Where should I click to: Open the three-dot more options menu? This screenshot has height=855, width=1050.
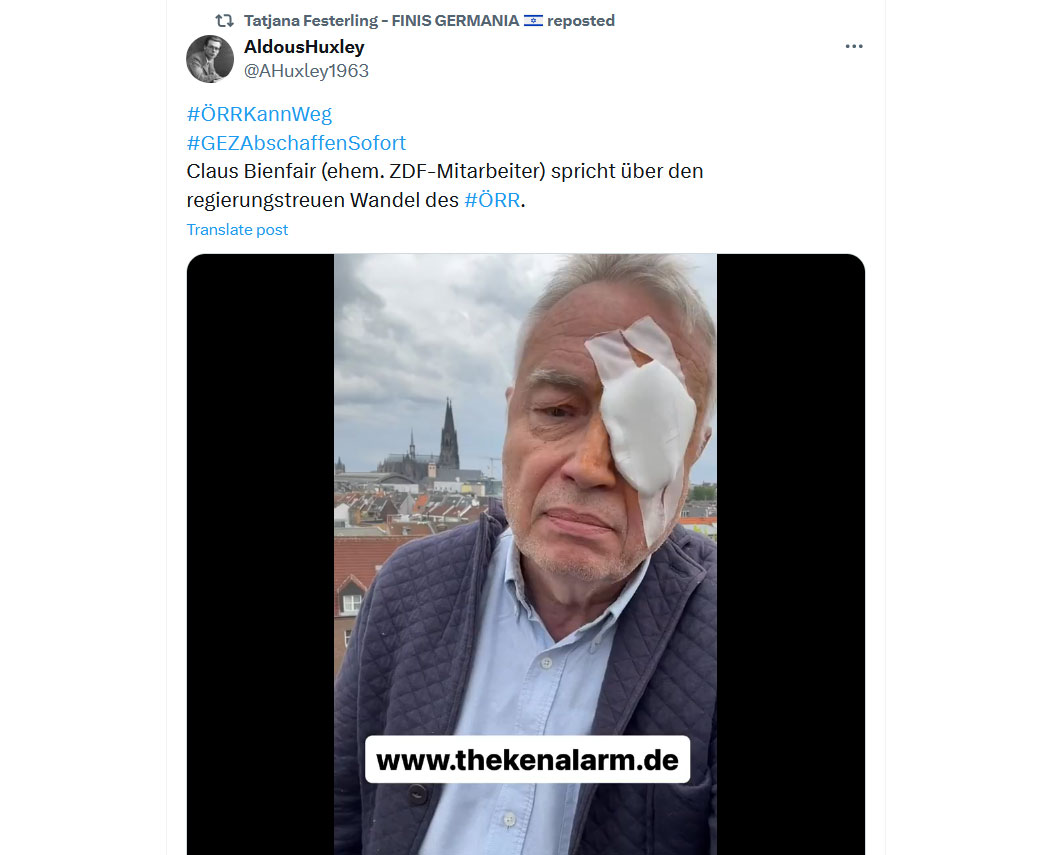pos(854,46)
